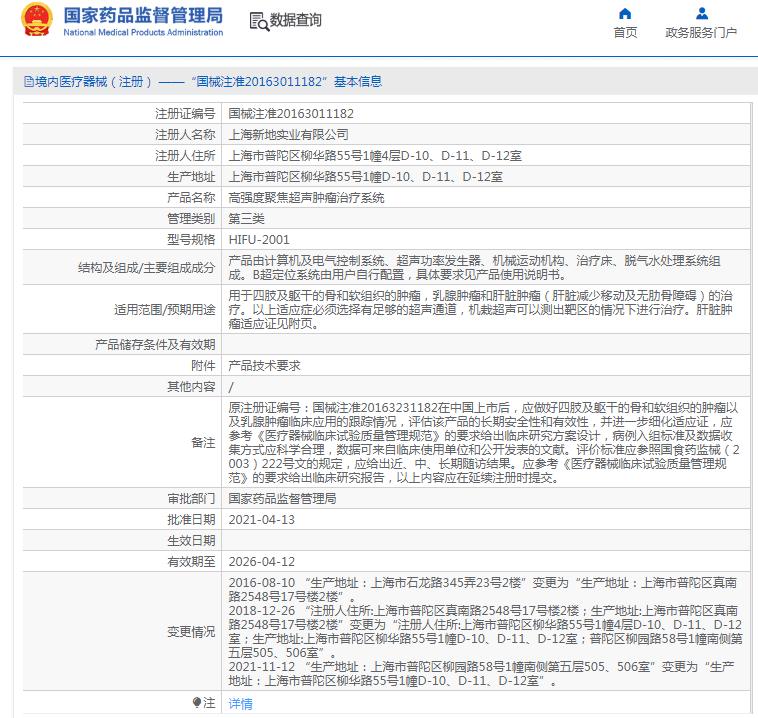Open the 数据查询 section title

click(x=296, y=20)
